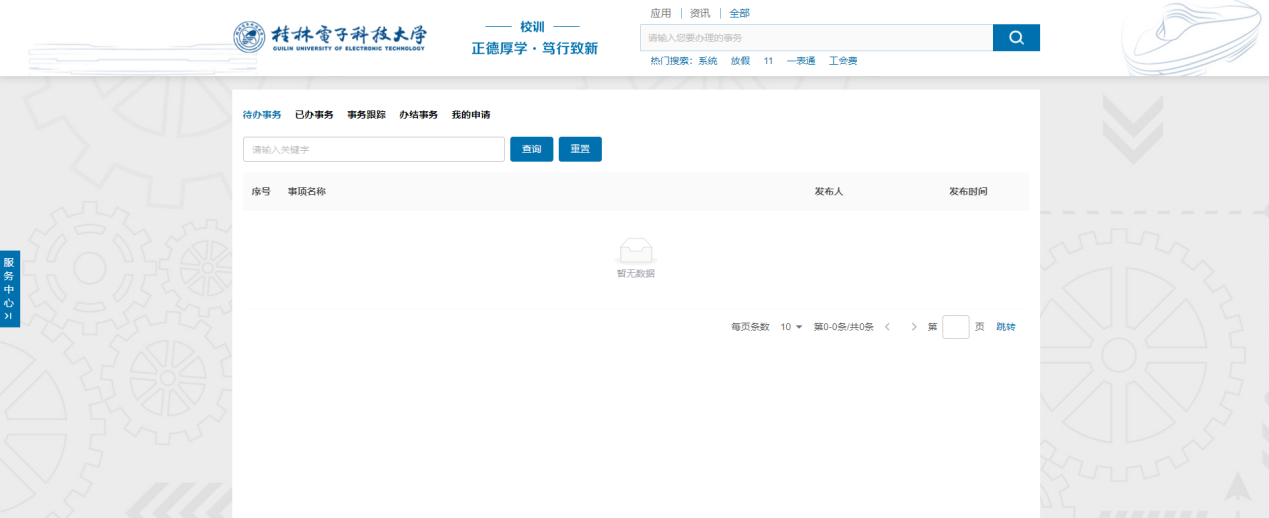Go to next page with right chevron
1269x518 pixels.
point(914,327)
